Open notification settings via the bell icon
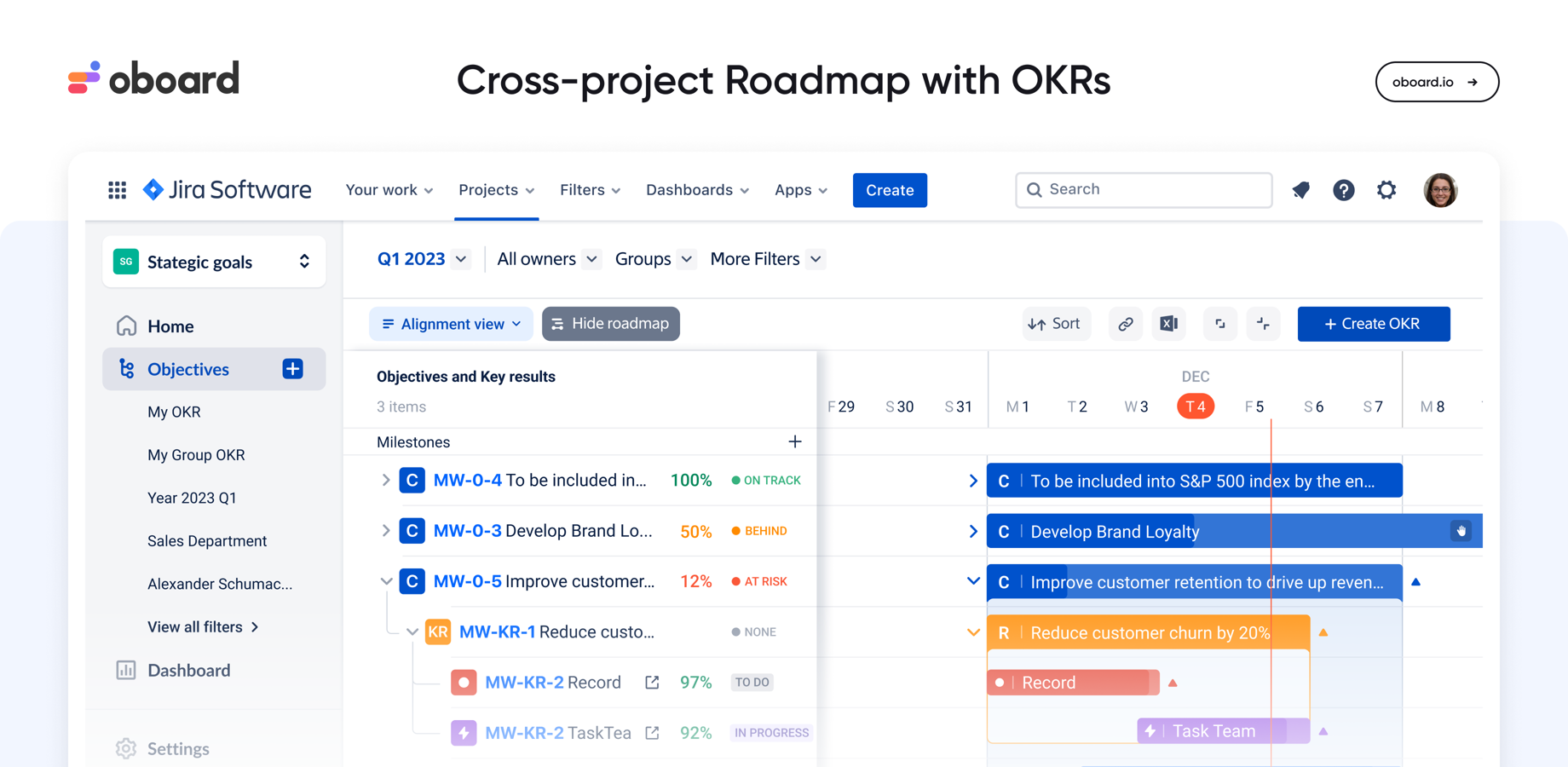 point(1300,190)
